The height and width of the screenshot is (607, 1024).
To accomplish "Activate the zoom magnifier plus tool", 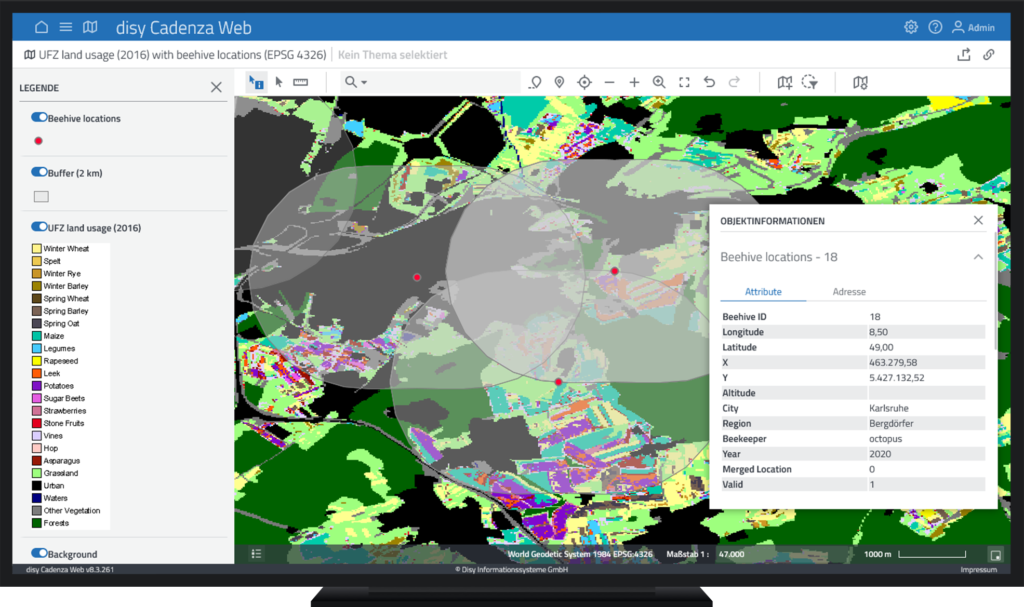I will click(659, 82).
